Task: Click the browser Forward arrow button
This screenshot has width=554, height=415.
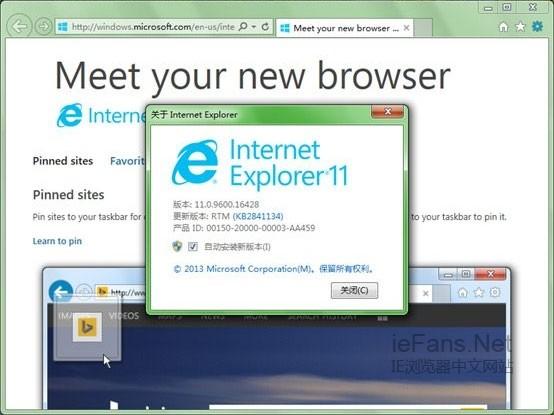Action: click(x=43, y=26)
